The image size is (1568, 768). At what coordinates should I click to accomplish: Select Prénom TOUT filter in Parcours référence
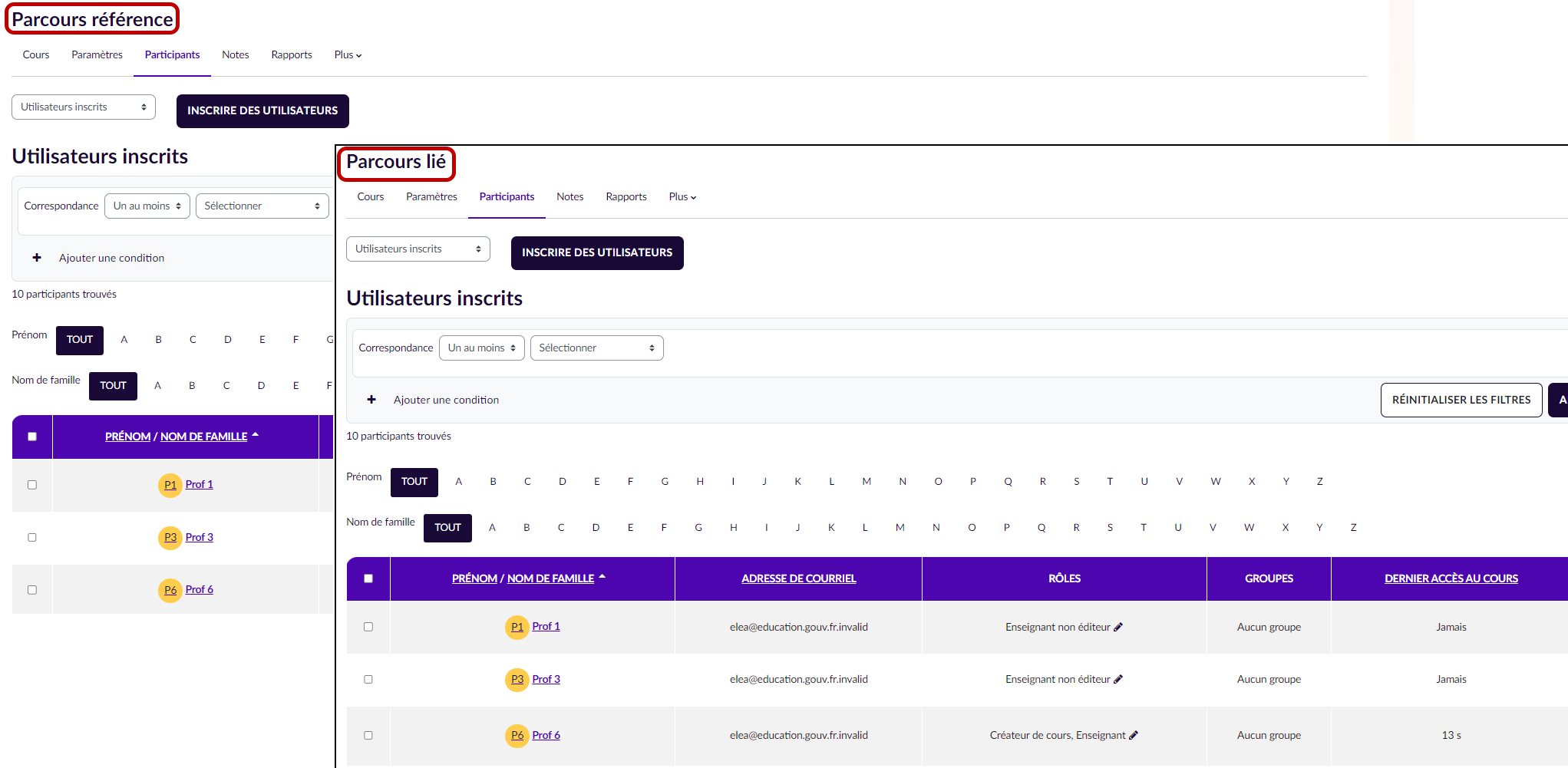(80, 340)
